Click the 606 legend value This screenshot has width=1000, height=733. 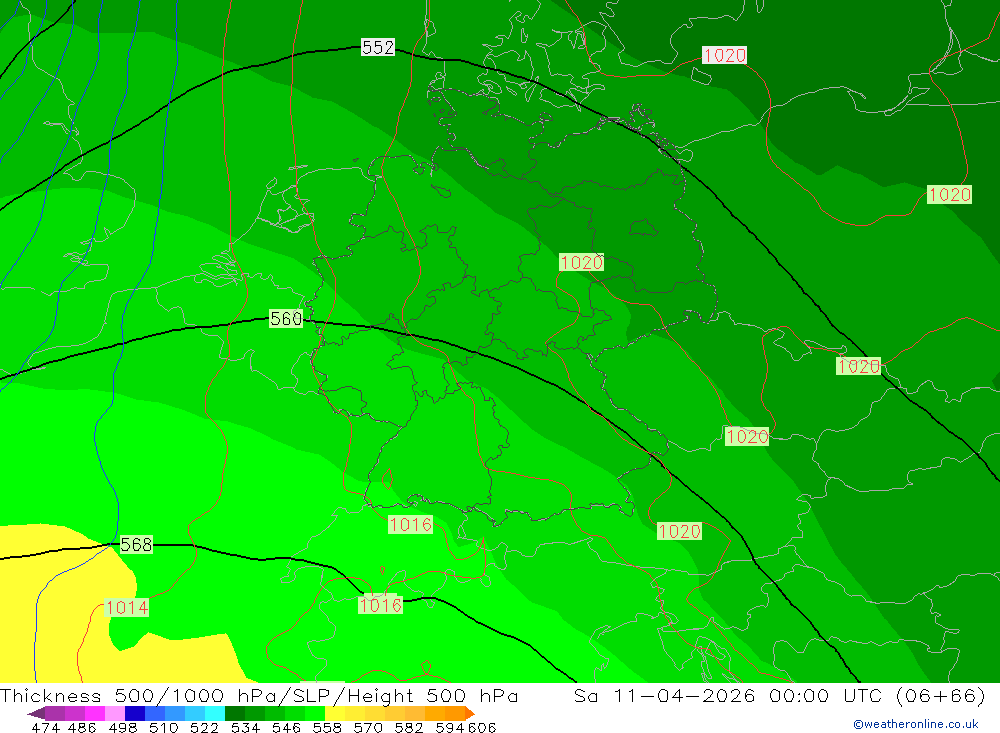tap(482, 727)
